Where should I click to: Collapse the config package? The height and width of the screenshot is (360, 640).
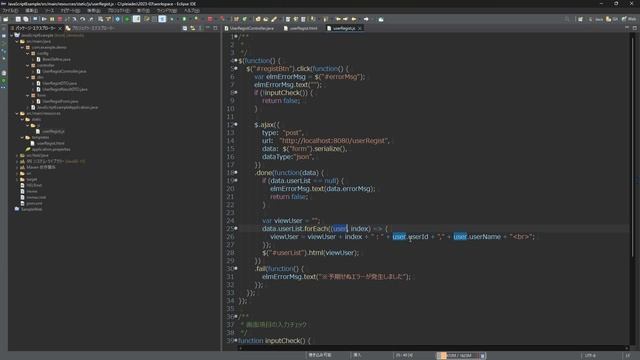(x=28, y=53)
